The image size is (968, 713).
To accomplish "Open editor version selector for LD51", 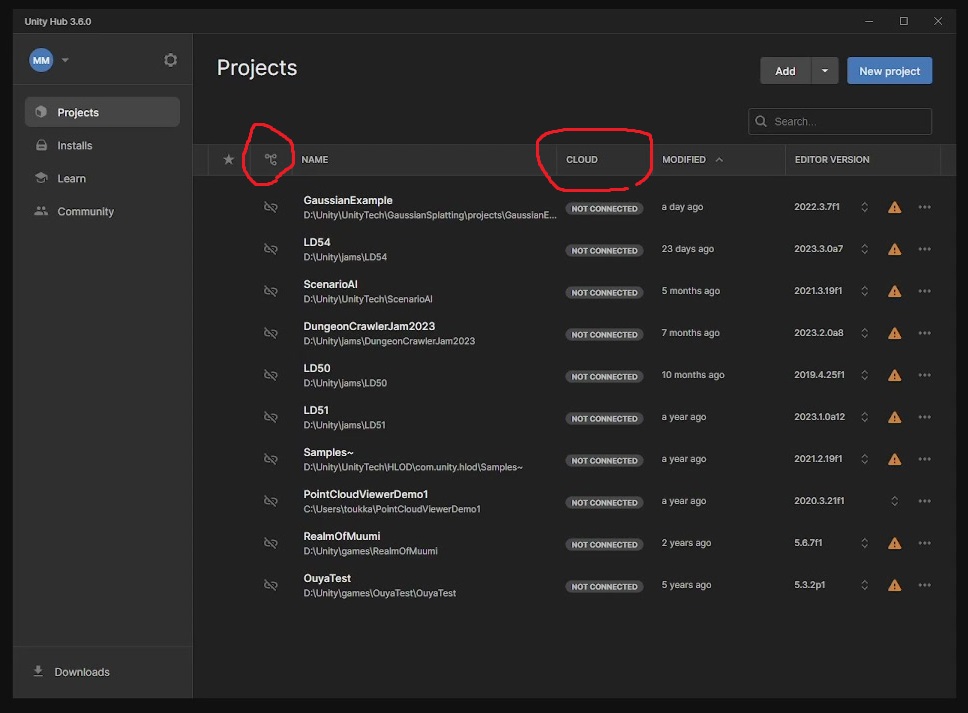I will tap(864, 417).
